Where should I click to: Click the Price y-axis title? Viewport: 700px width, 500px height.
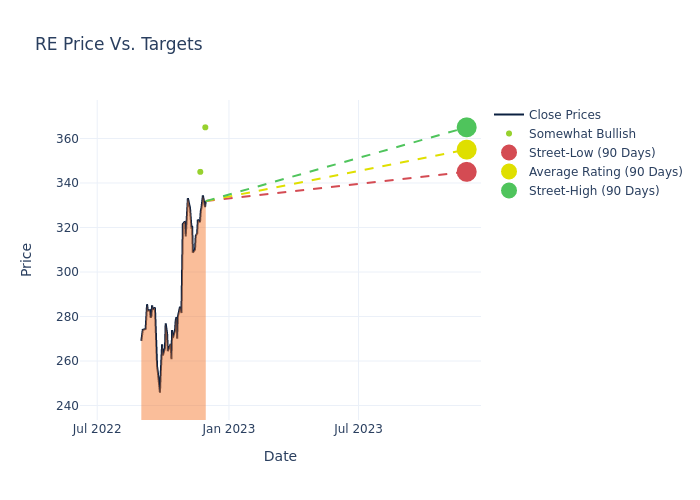tap(27, 259)
